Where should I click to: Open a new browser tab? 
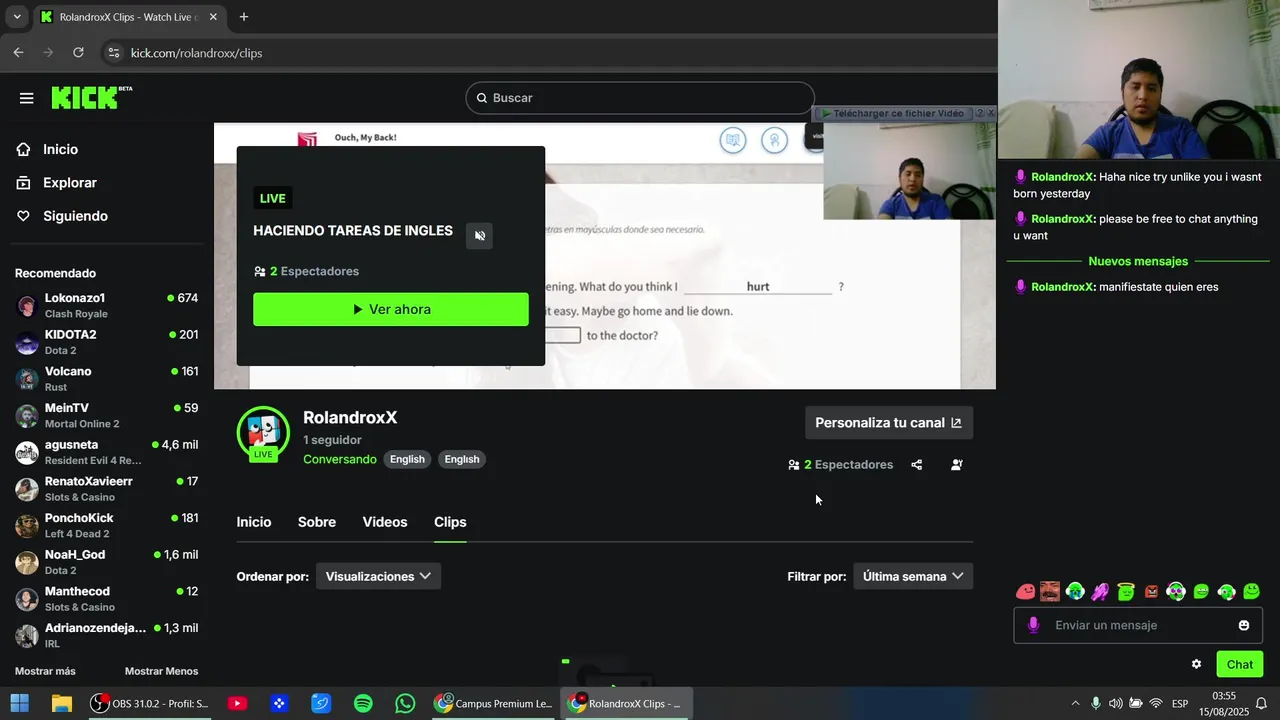click(x=244, y=17)
